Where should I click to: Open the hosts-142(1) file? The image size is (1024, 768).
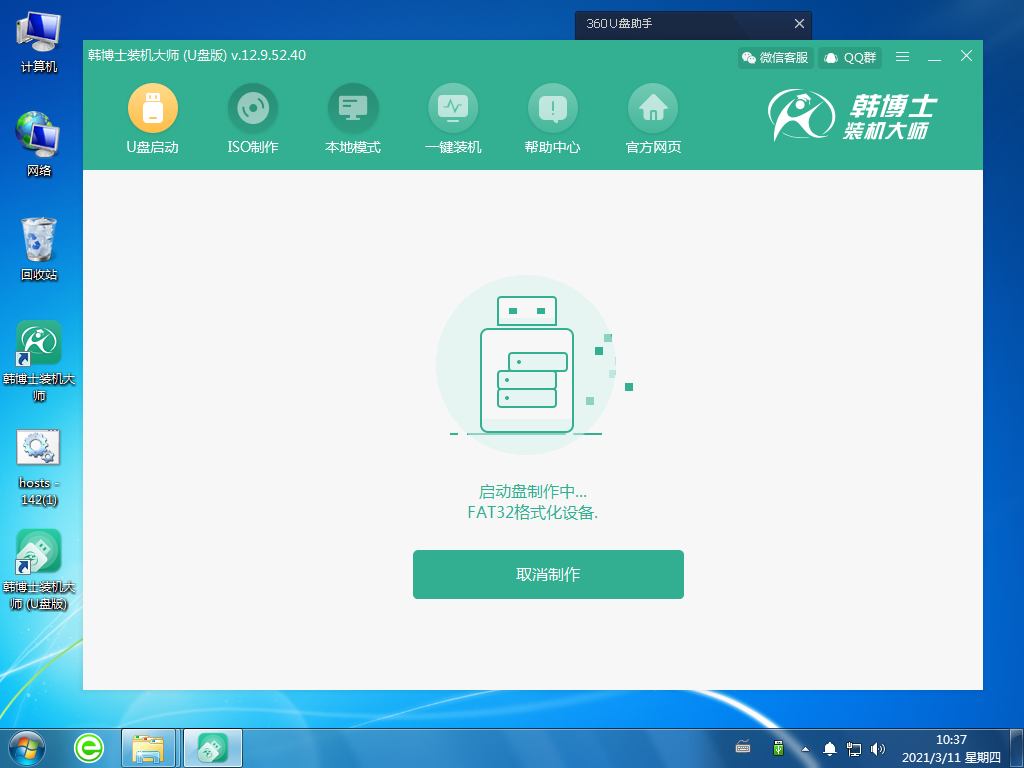coord(38,450)
